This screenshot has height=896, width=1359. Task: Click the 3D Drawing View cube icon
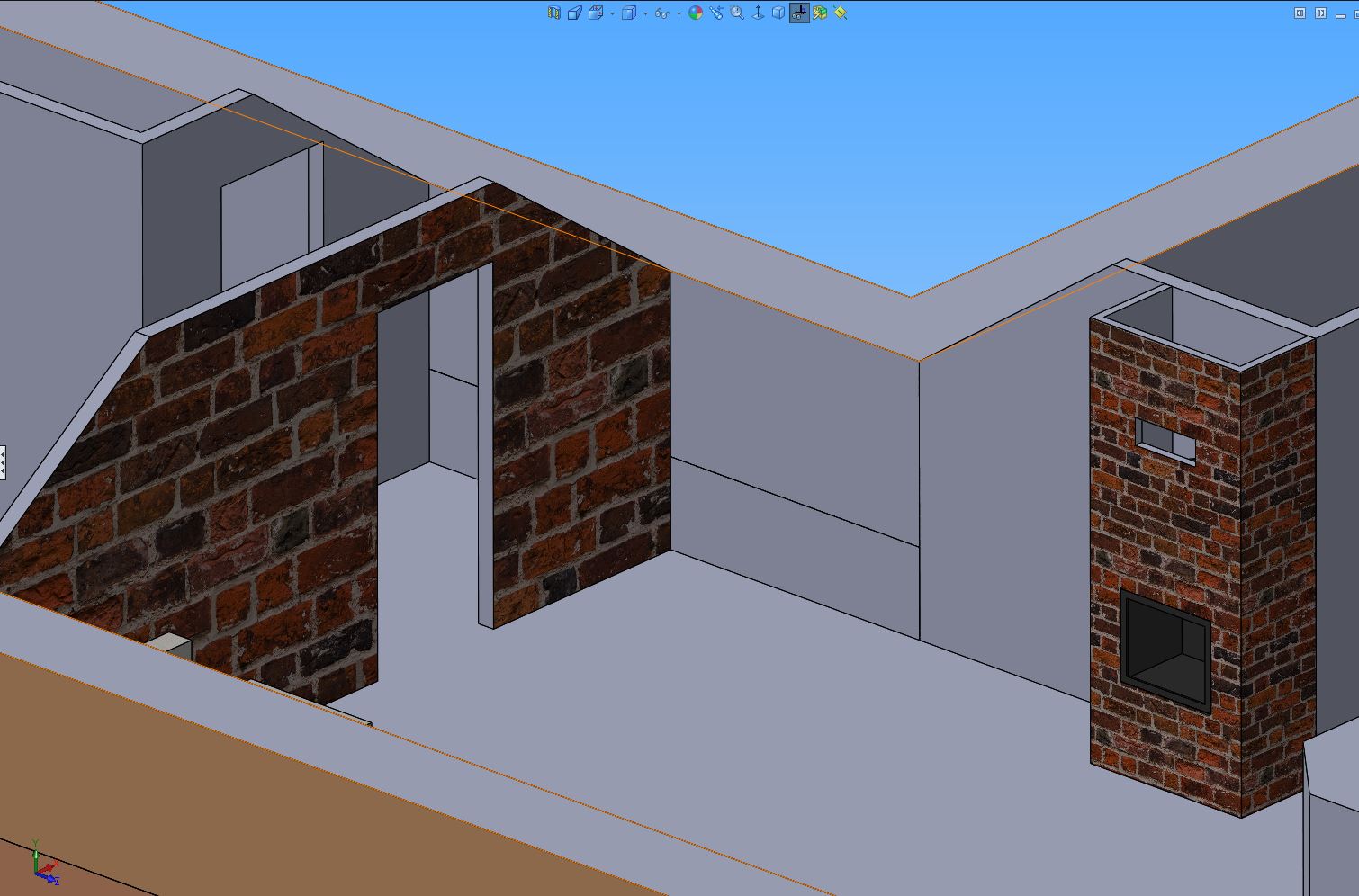(778, 13)
